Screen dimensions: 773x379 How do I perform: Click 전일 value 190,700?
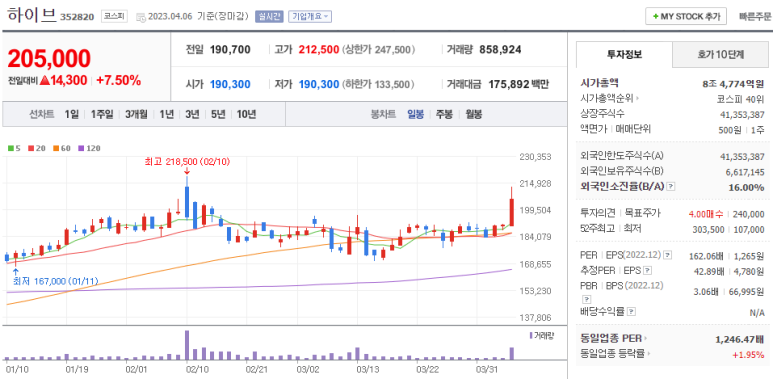(230, 50)
